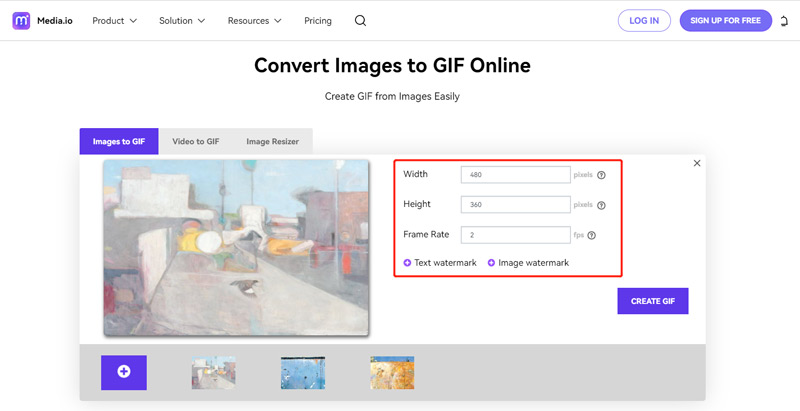Switch to the Video to GIF tab
The height and width of the screenshot is (411, 800).
pos(196,141)
